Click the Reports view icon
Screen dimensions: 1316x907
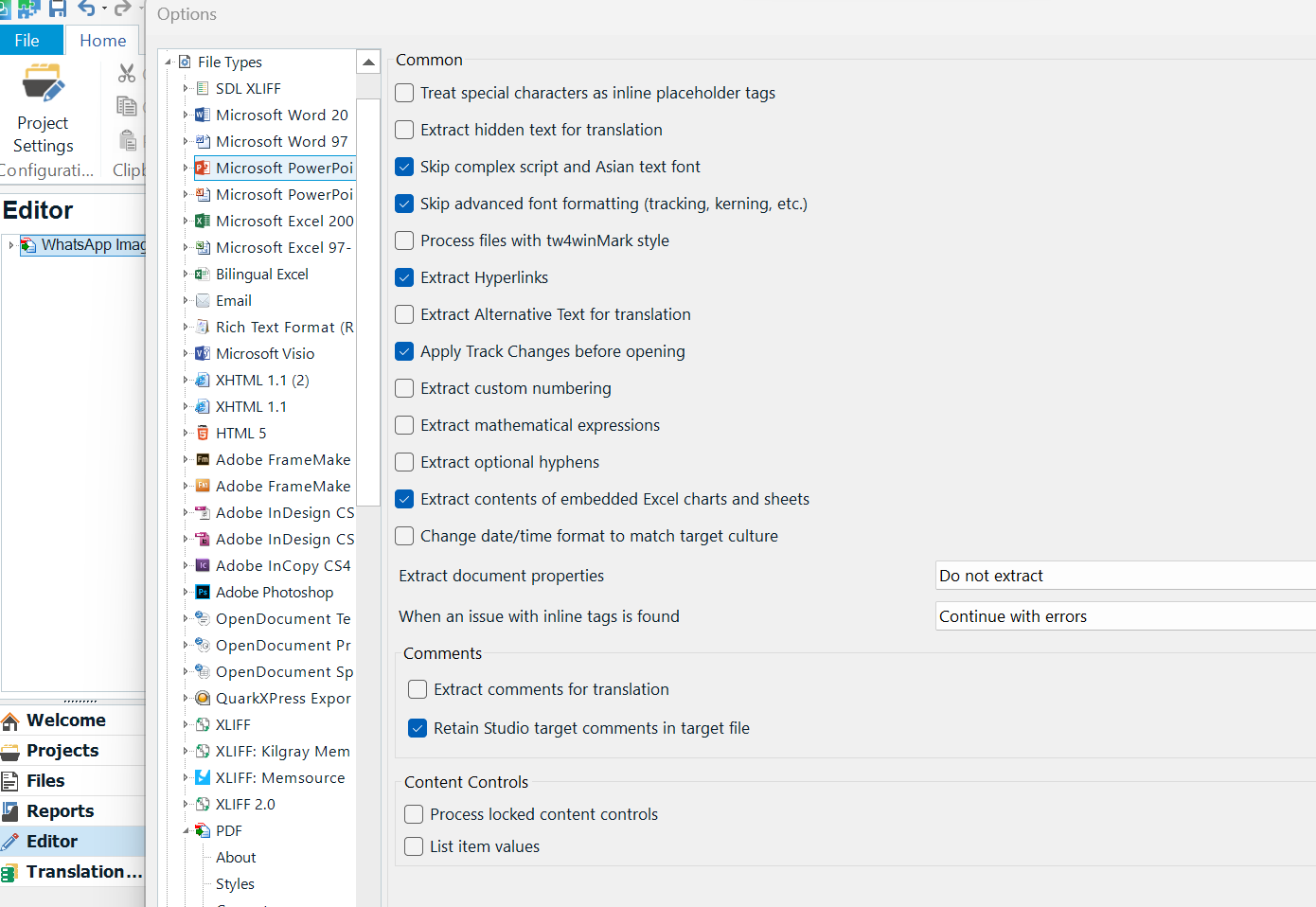10,811
